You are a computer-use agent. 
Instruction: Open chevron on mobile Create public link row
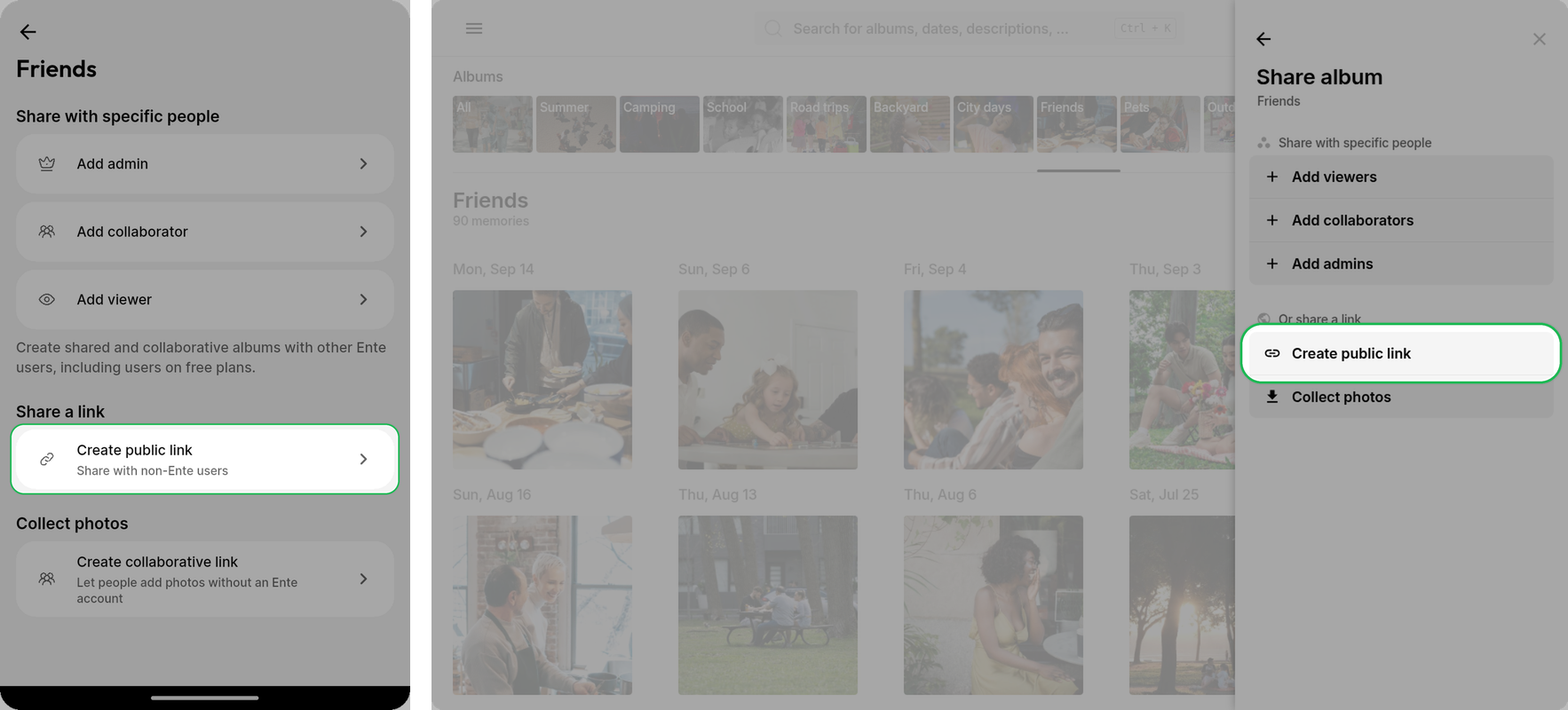click(x=363, y=460)
